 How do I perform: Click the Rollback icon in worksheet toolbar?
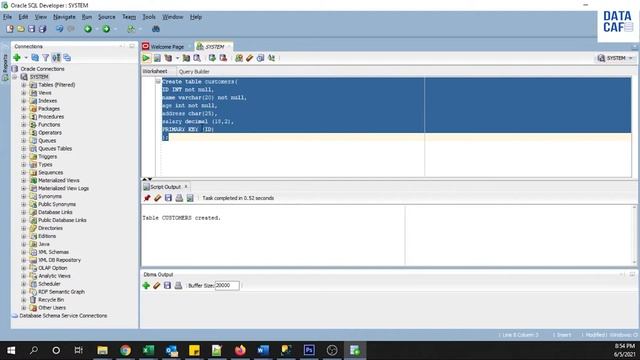click(x=223, y=58)
